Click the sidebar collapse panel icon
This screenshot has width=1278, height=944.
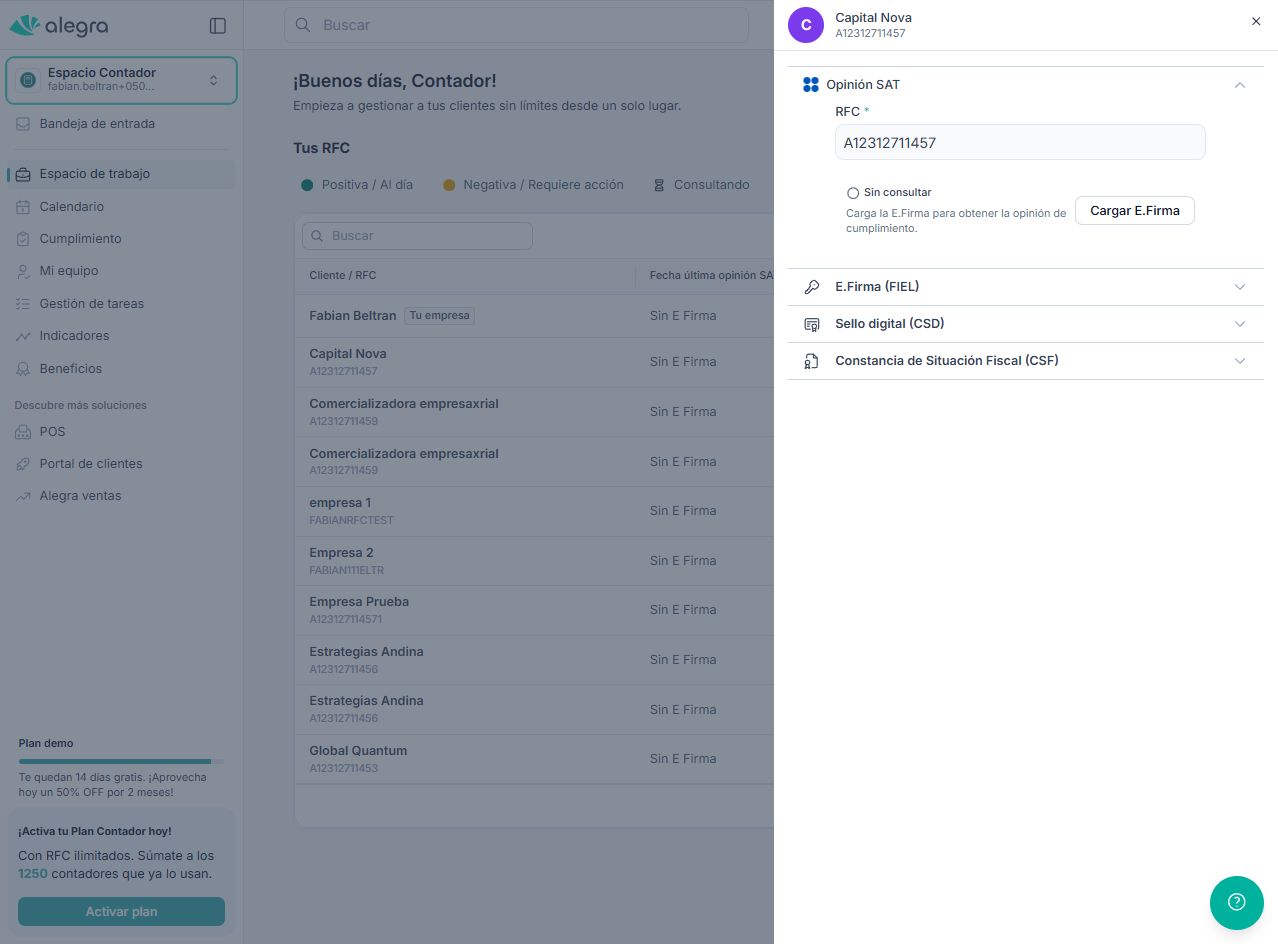click(217, 26)
